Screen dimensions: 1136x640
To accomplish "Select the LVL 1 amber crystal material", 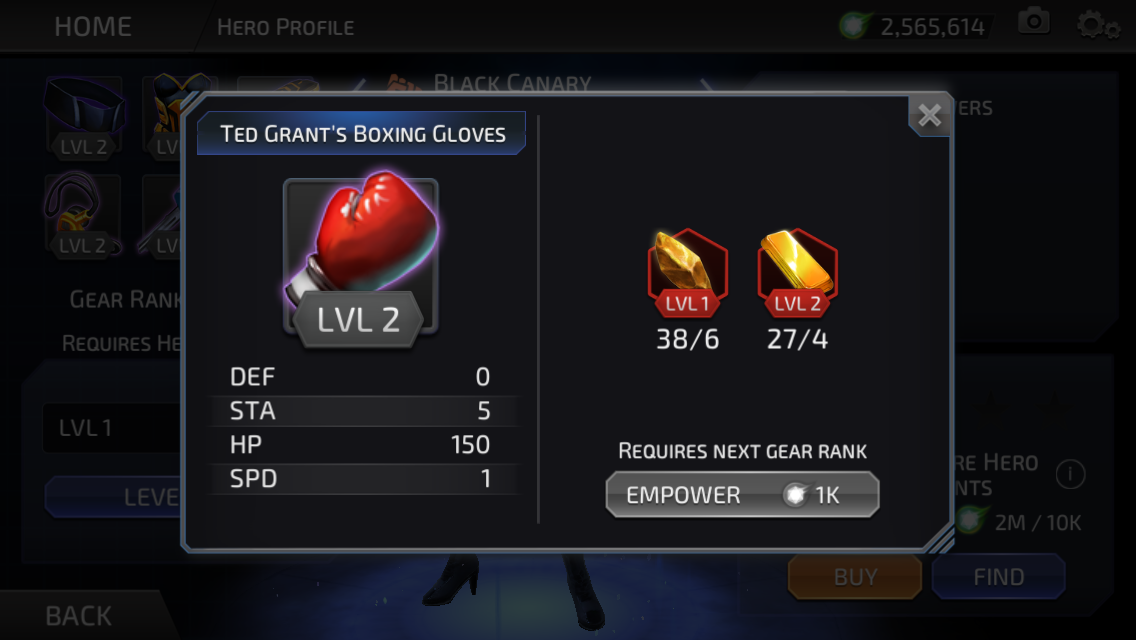I will point(687,273).
